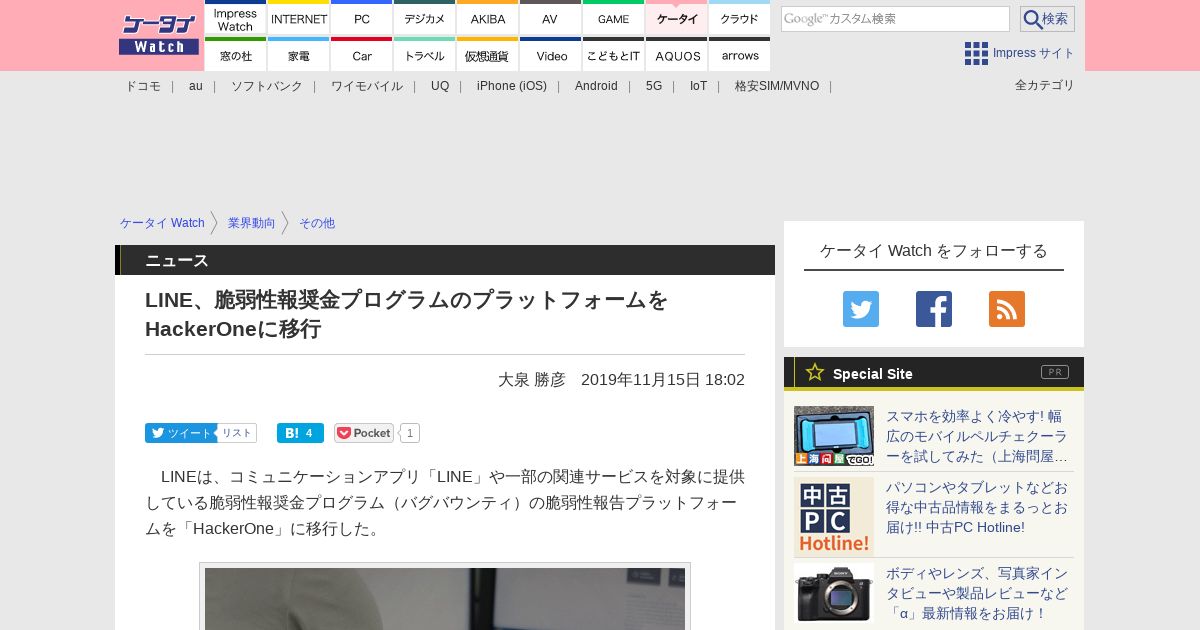Viewport: 1200px width, 630px height.
Task: Open the 仮想通貨 Watch tab
Action: [x=488, y=54]
